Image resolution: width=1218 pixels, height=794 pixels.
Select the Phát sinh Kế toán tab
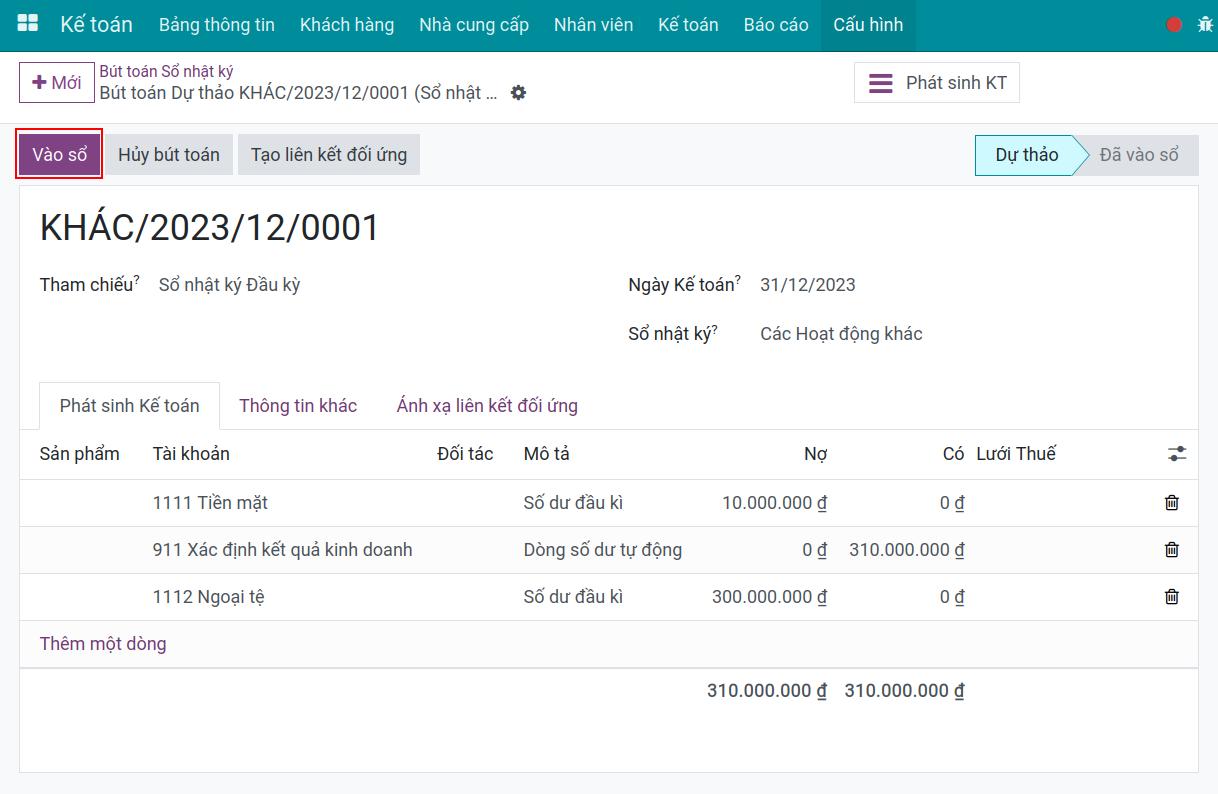(x=130, y=406)
